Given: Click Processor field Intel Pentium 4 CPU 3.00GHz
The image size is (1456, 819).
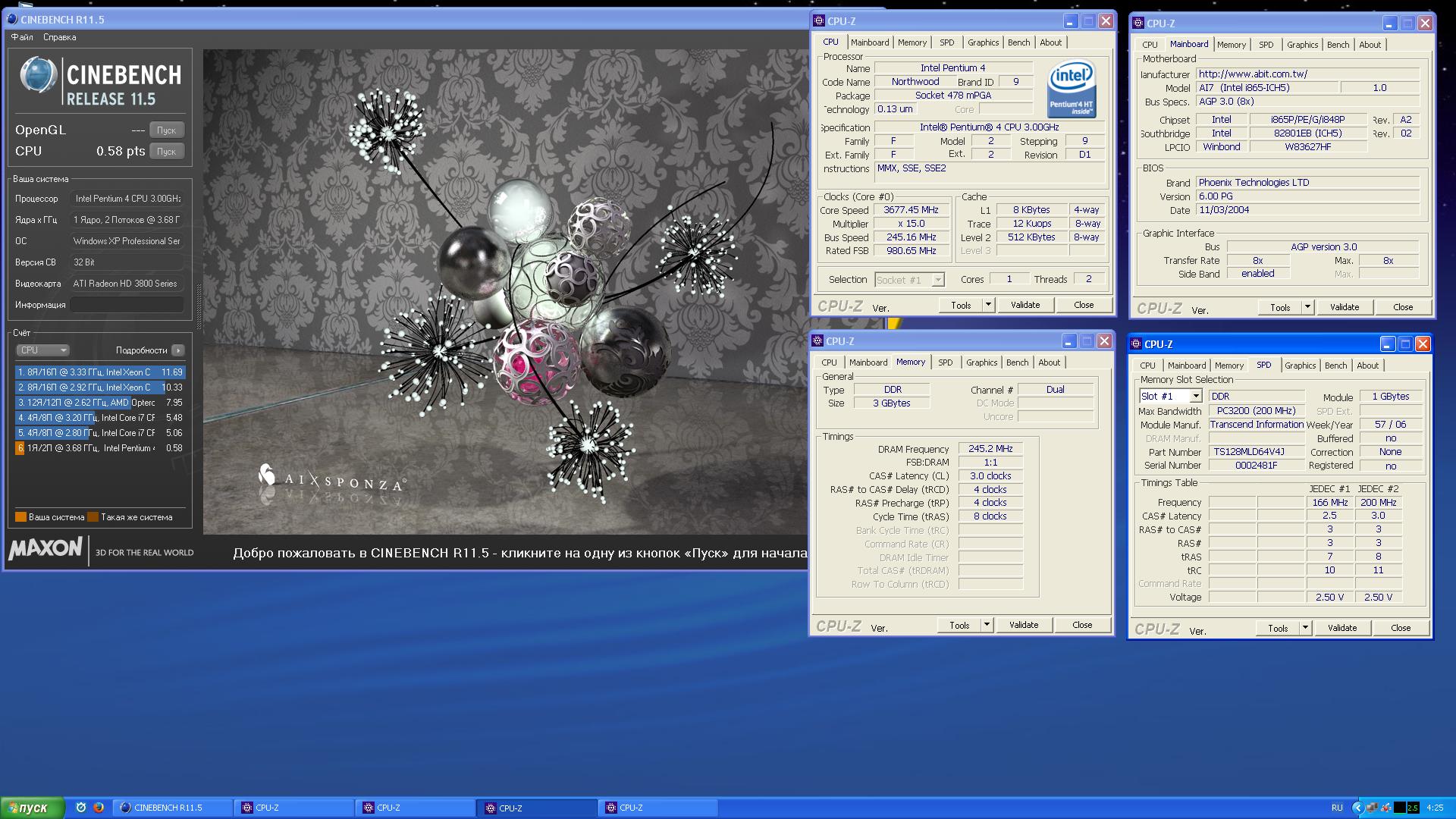Looking at the screenshot, I should pyautogui.click(x=127, y=199).
